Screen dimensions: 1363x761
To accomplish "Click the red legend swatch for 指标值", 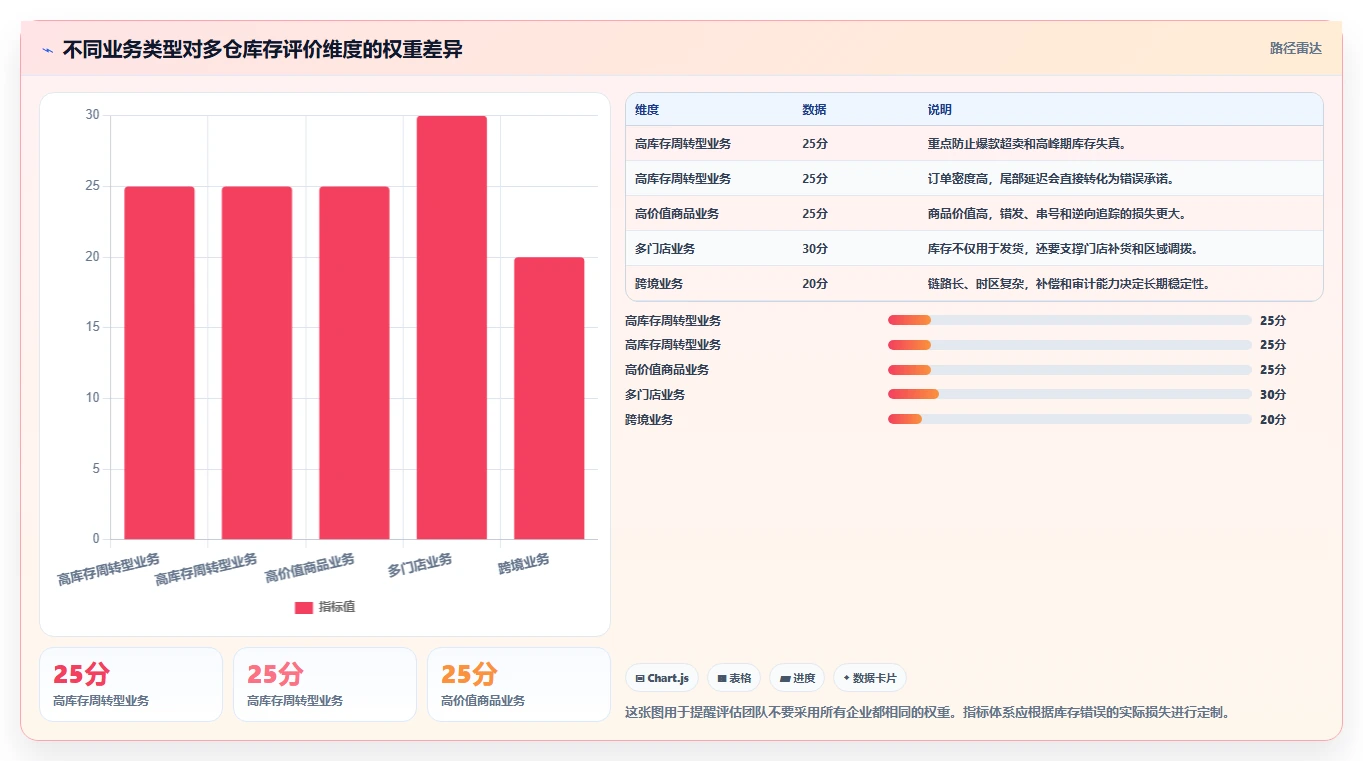I will 304,607.
